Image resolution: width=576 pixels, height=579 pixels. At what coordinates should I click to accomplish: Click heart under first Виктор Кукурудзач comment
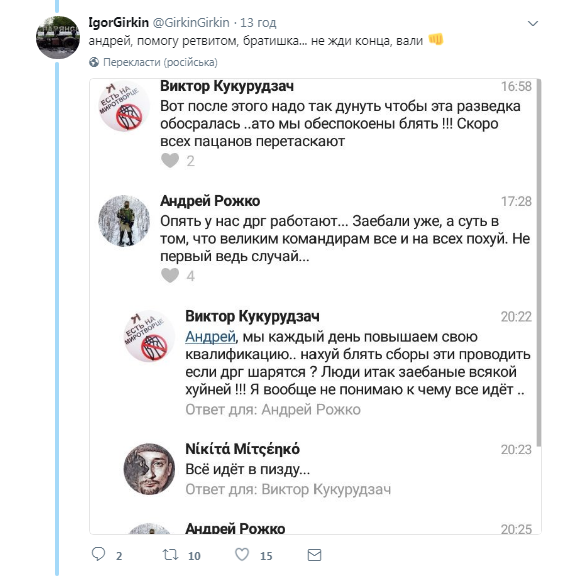click(170, 161)
